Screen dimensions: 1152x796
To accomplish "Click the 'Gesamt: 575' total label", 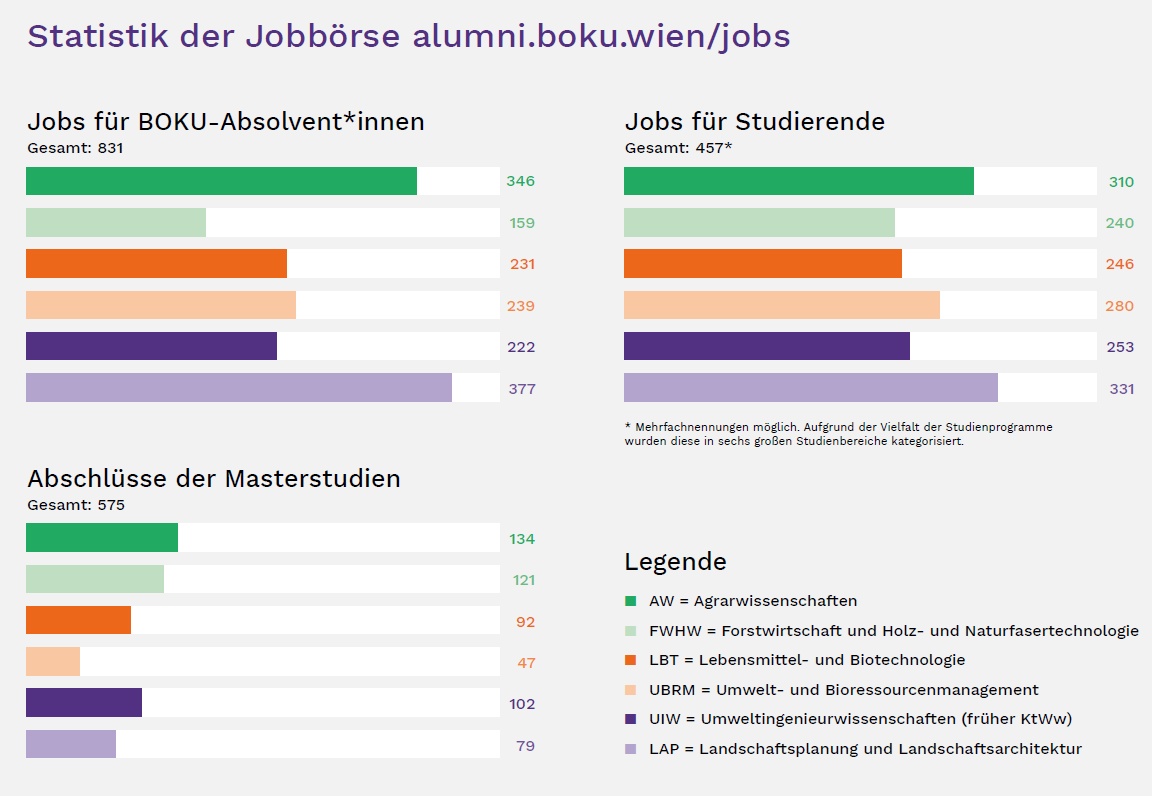I will click(x=76, y=505).
